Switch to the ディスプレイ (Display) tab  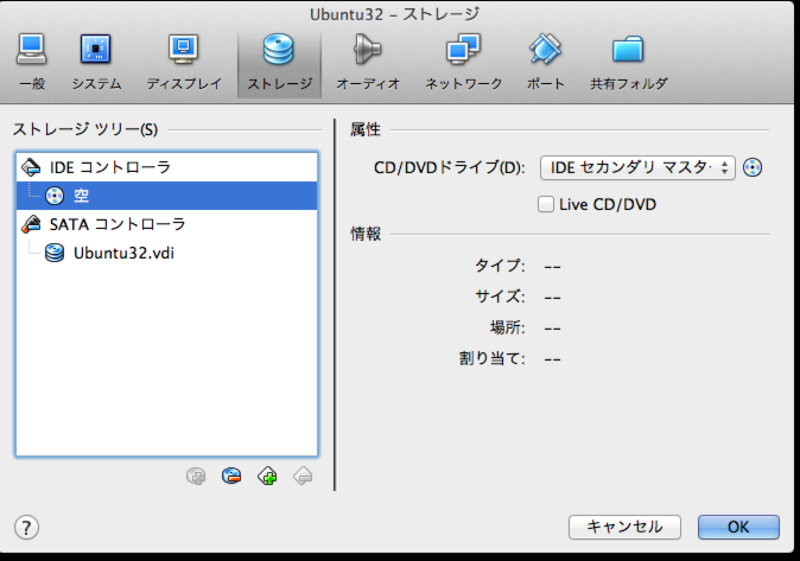pyautogui.click(x=184, y=63)
